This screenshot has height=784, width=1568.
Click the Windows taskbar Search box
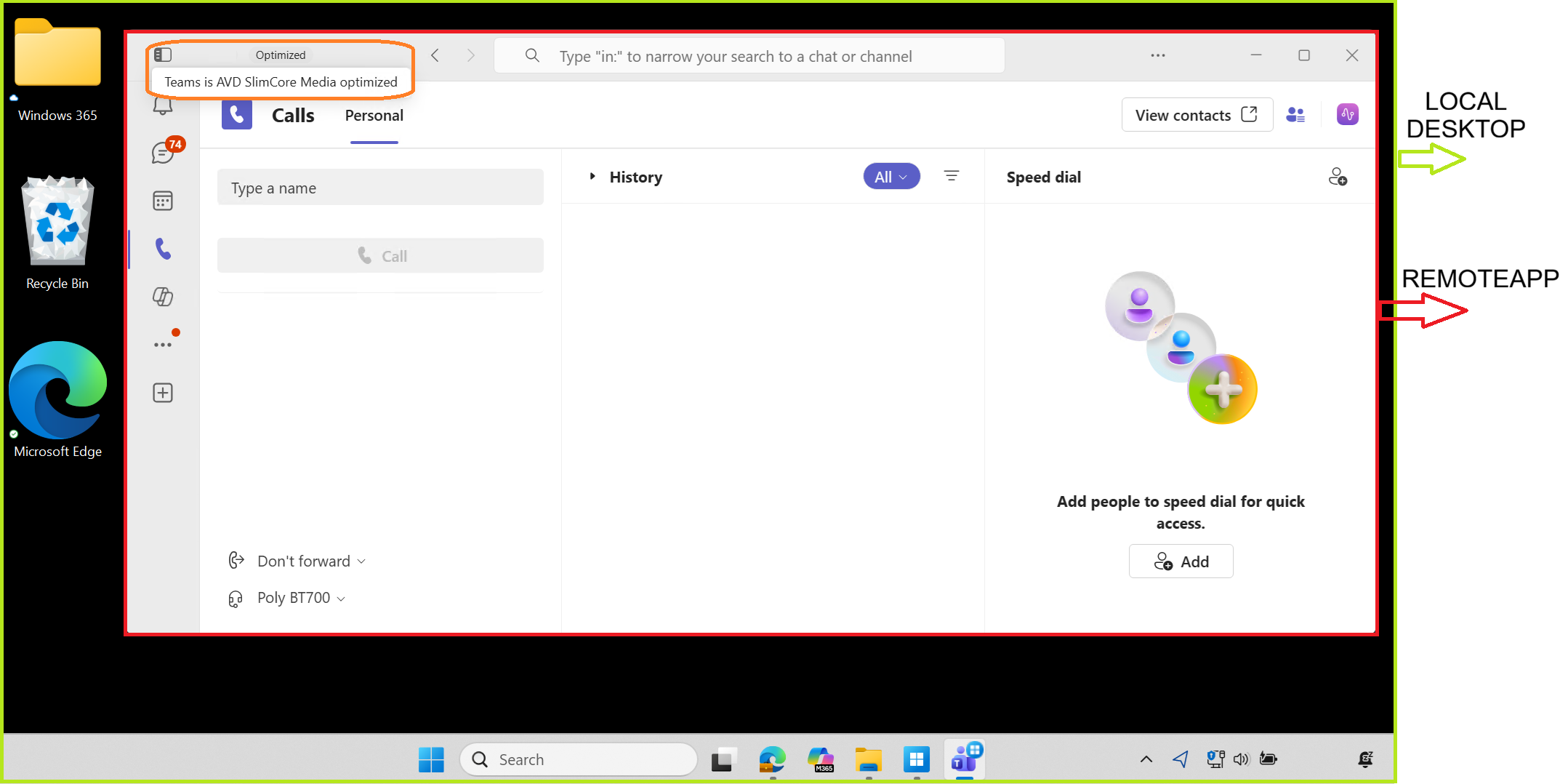pos(579,759)
